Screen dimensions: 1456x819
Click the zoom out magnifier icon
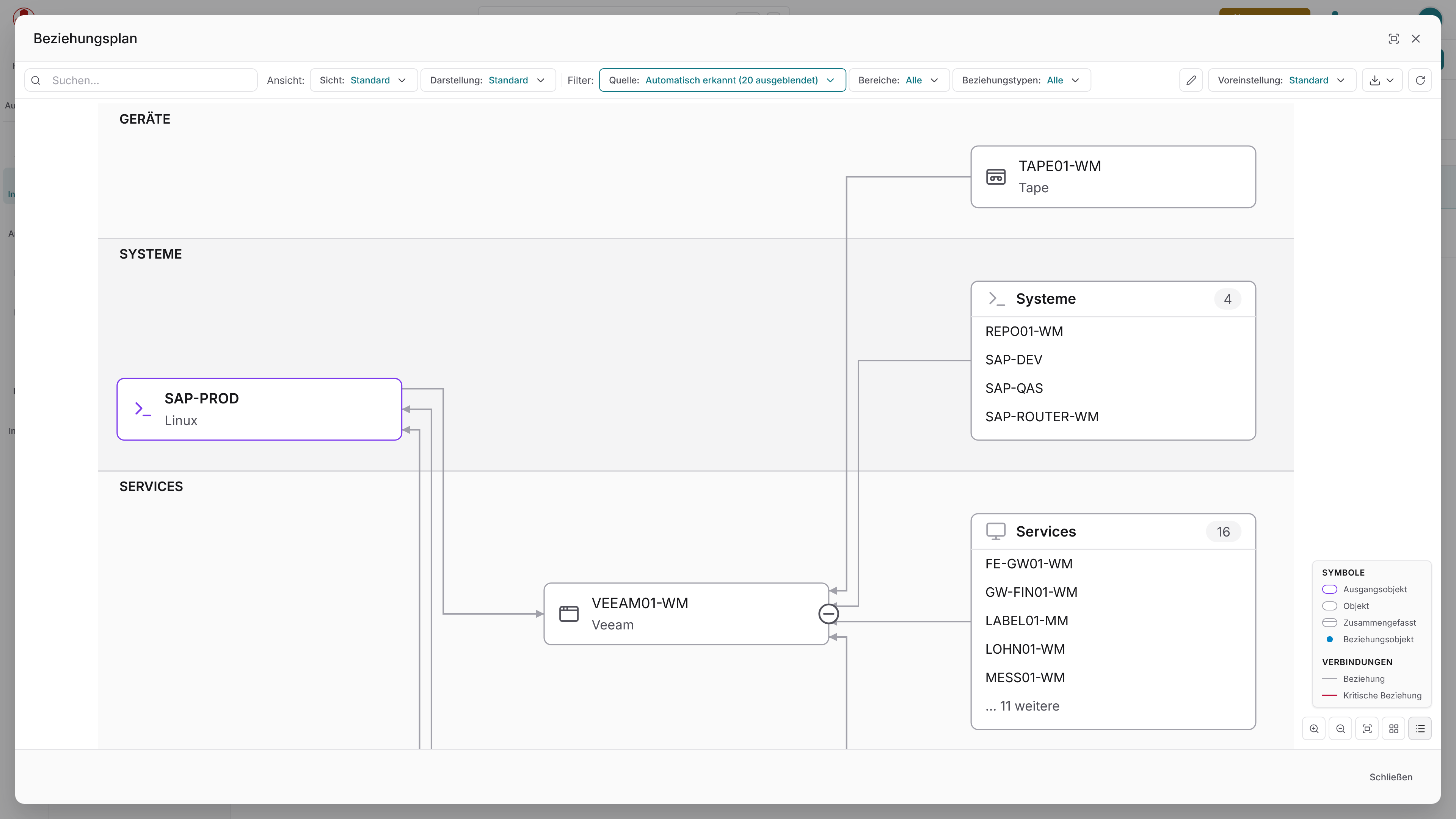(1341, 728)
